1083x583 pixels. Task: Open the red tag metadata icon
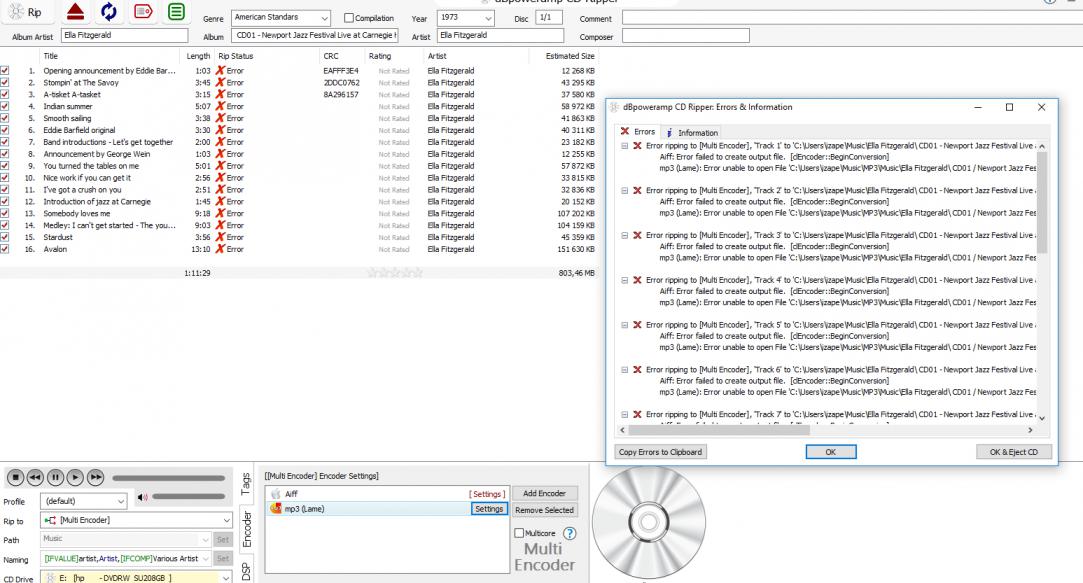(x=142, y=12)
